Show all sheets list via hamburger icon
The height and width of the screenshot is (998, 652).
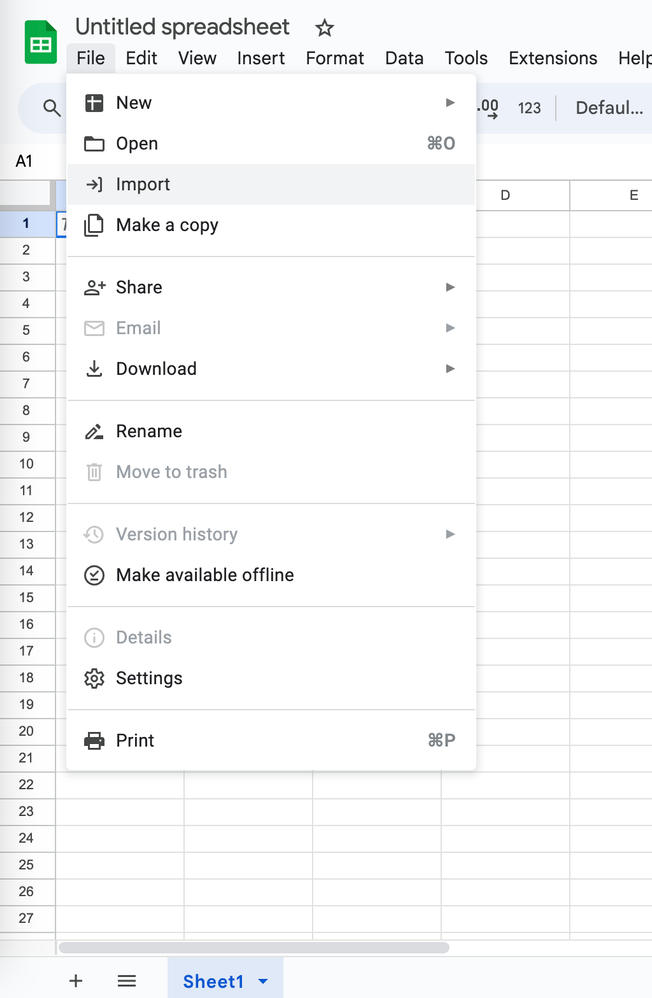tap(126, 981)
